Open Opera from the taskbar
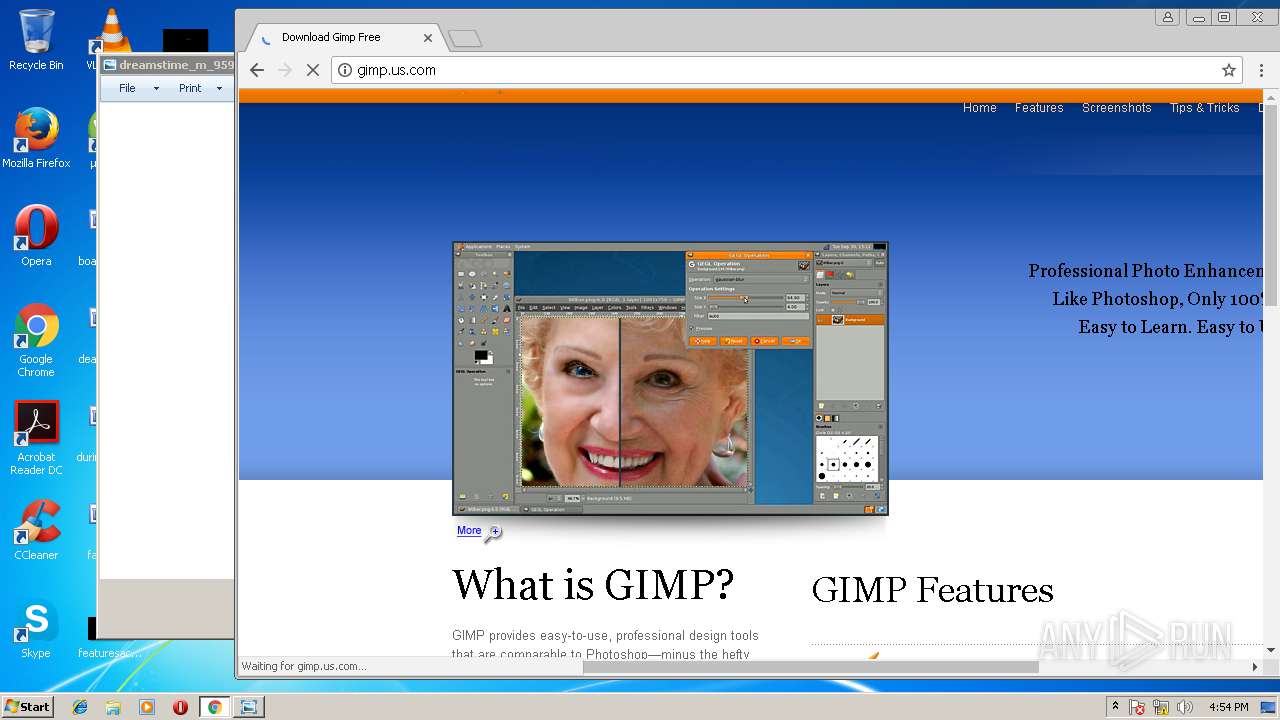 [180, 707]
